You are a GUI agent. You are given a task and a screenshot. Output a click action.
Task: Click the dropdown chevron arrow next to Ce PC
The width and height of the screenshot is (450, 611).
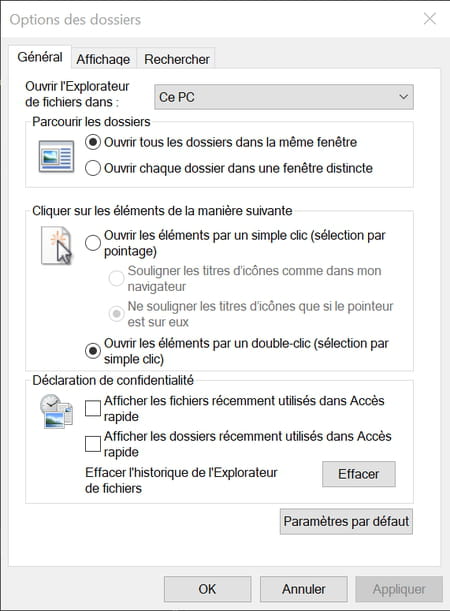(x=404, y=97)
